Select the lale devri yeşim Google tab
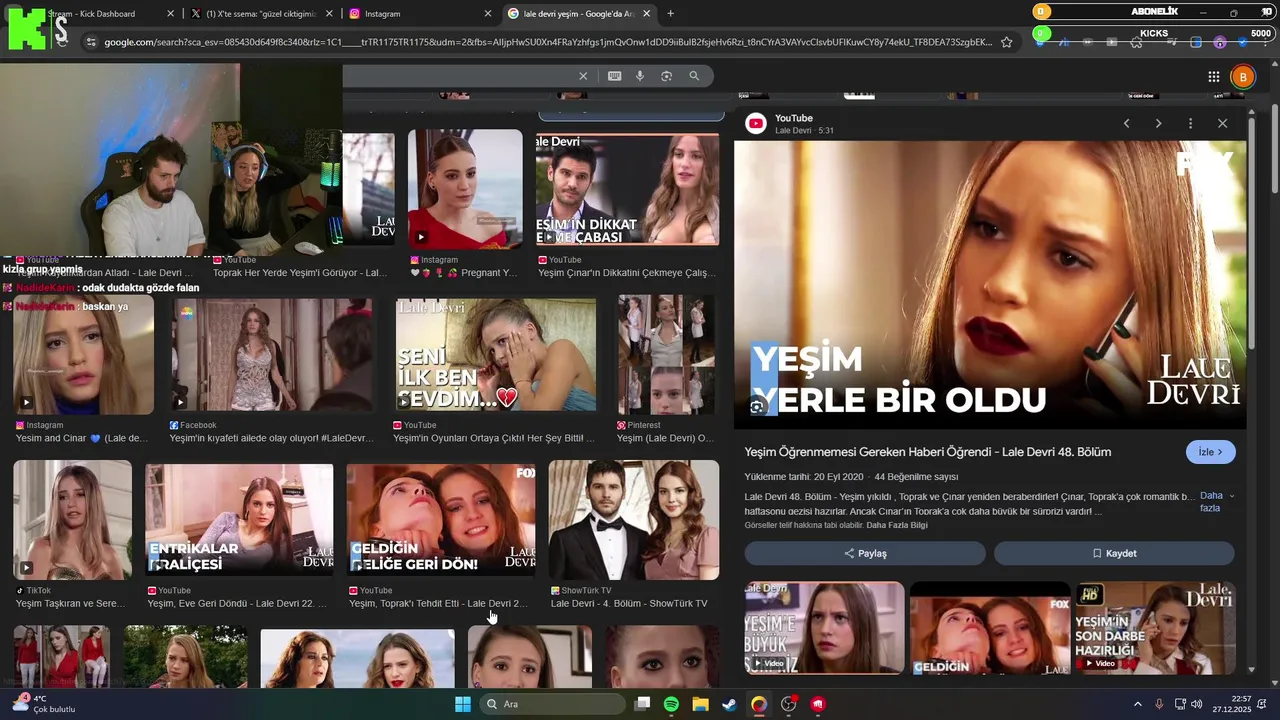The width and height of the screenshot is (1280, 720). tap(578, 14)
